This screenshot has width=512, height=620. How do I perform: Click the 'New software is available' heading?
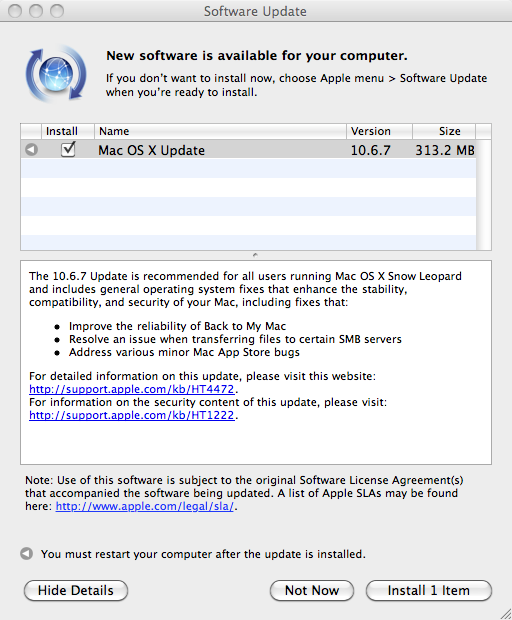click(257, 56)
